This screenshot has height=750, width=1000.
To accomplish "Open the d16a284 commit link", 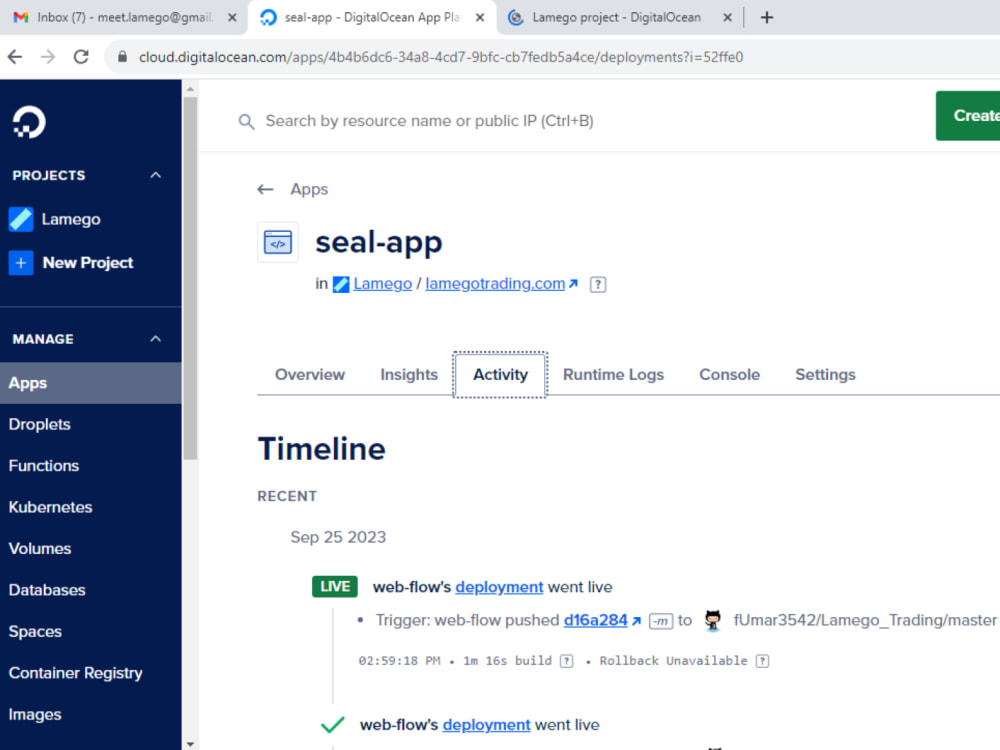I will click(595, 620).
